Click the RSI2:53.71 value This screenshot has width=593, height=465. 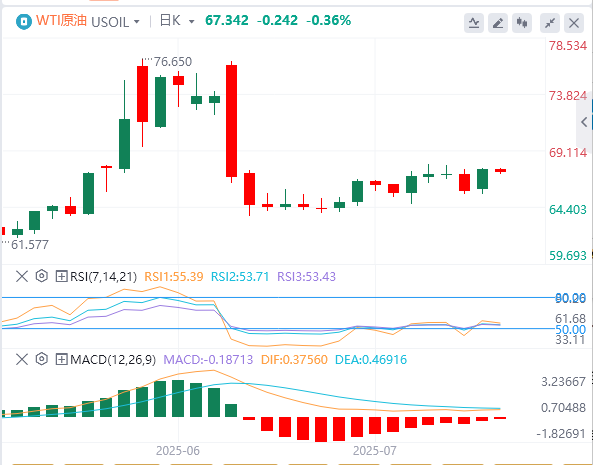tap(240, 277)
